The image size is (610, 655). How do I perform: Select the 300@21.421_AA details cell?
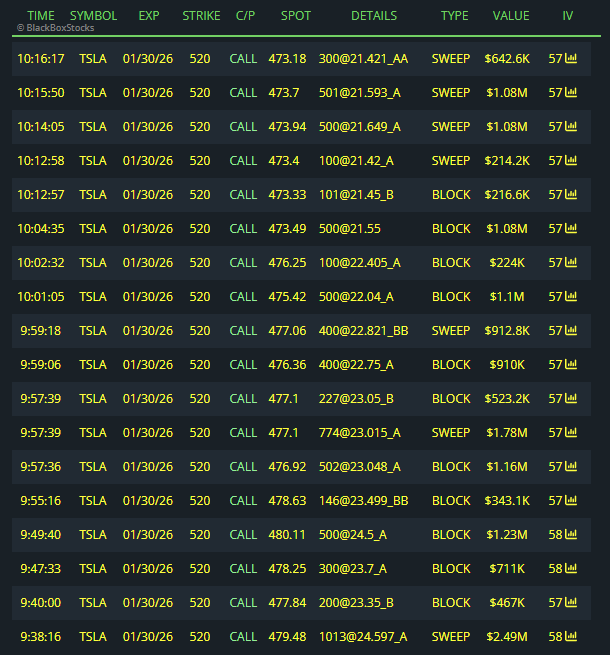pos(363,58)
